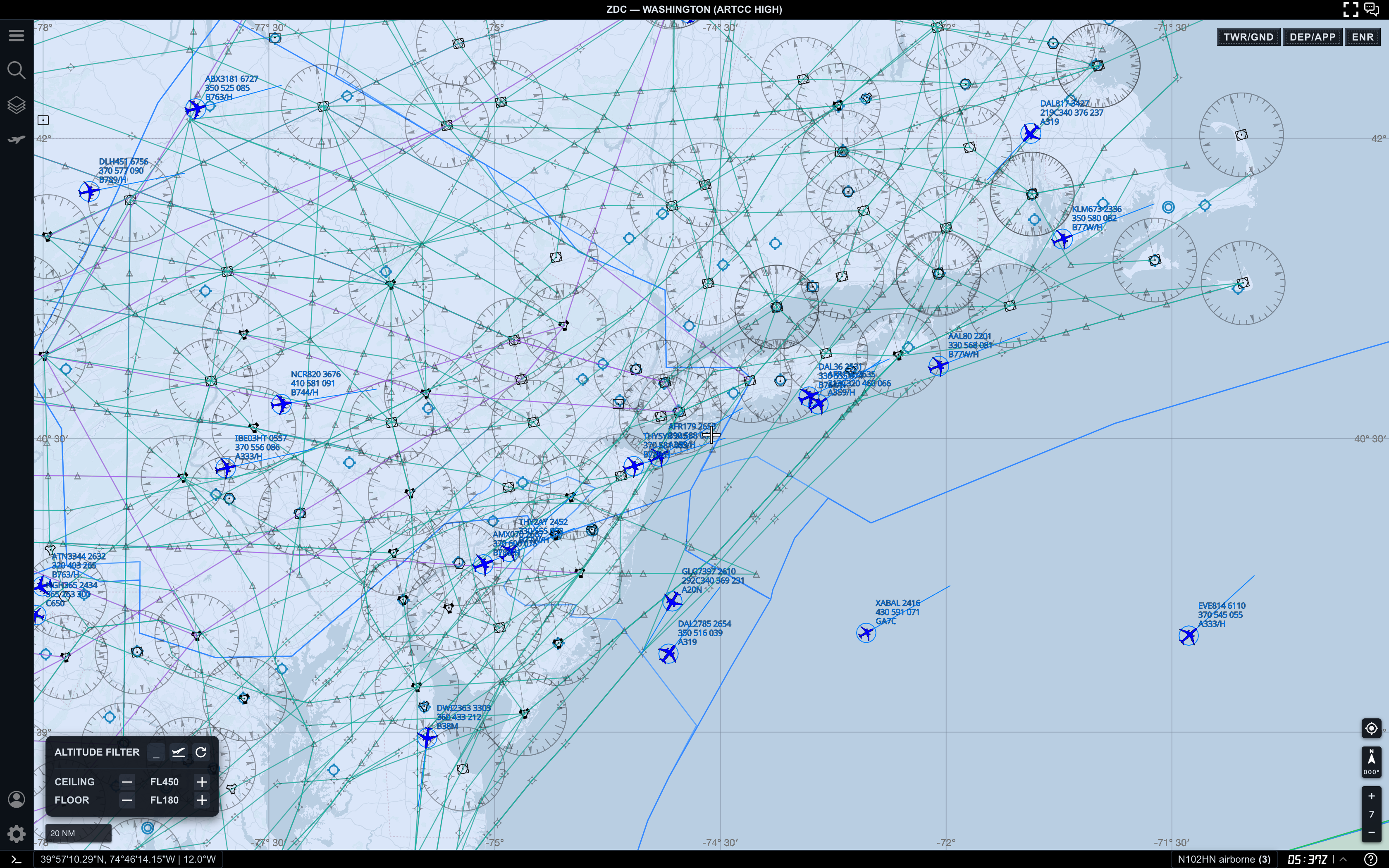The image size is (1389, 868).
Task: Switch to ENR view
Action: pyautogui.click(x=1363, y=37)
